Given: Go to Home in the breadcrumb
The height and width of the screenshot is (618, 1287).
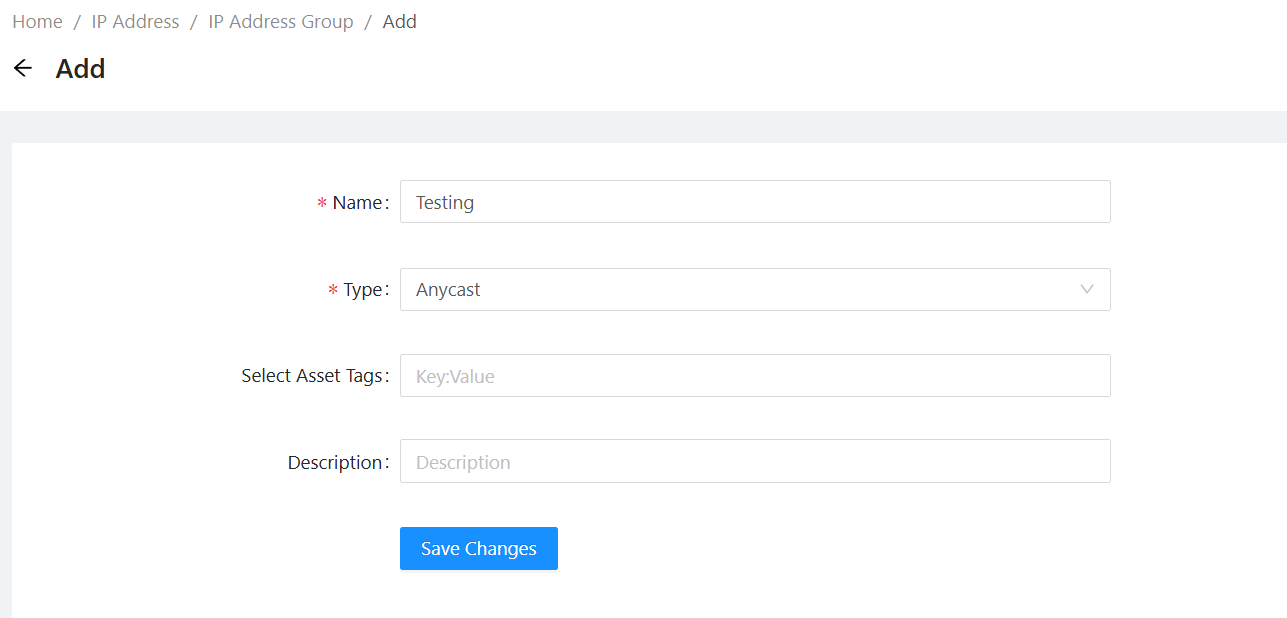Looking at the screenshot, I should [x=37, y=22].
